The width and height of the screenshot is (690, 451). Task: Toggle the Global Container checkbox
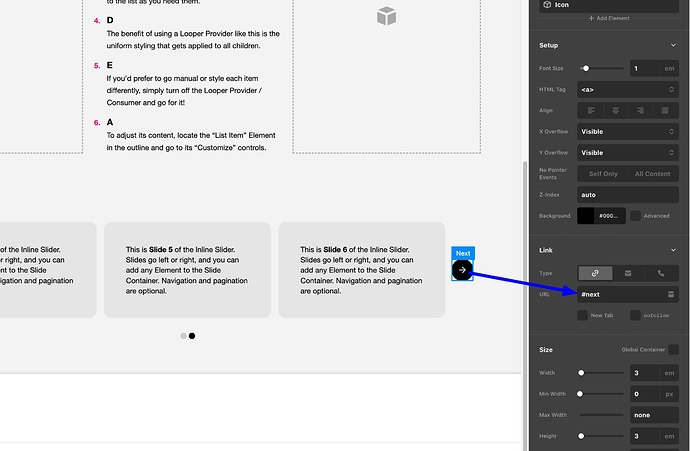[673, 349]
